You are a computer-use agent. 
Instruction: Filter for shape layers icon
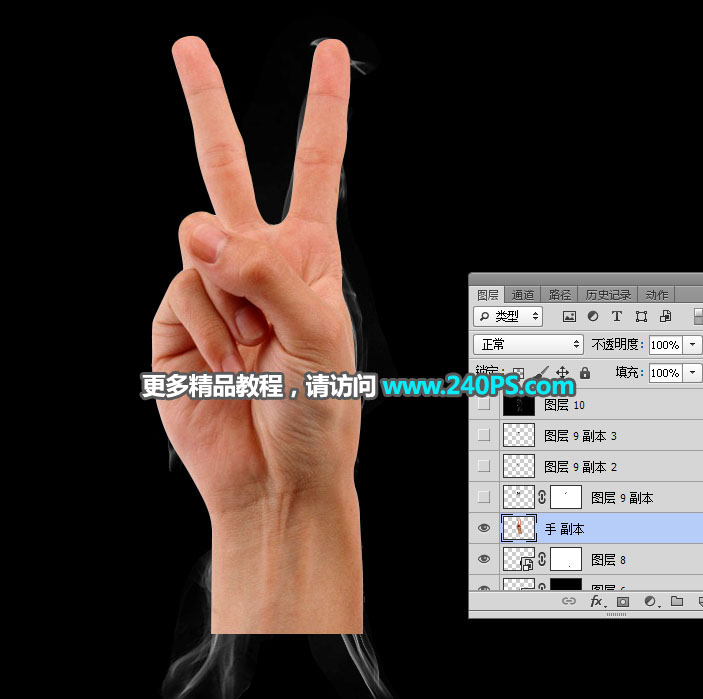point(641,317)
